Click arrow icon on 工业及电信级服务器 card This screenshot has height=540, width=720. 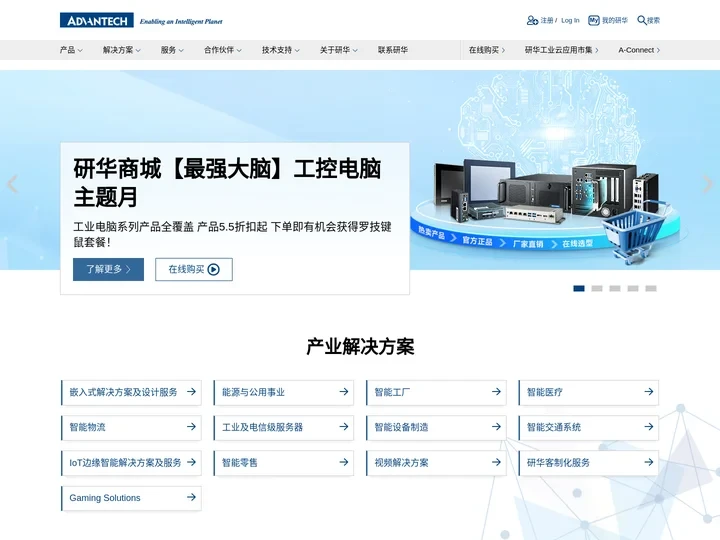(x=344, y=427)
